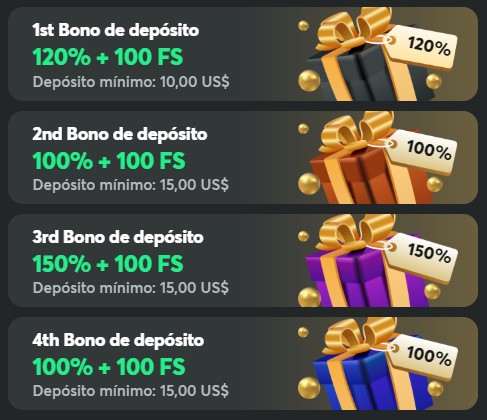Click gold bow on the purple gift
This screenshot has height=420, width=487.
tap(358, 232)
